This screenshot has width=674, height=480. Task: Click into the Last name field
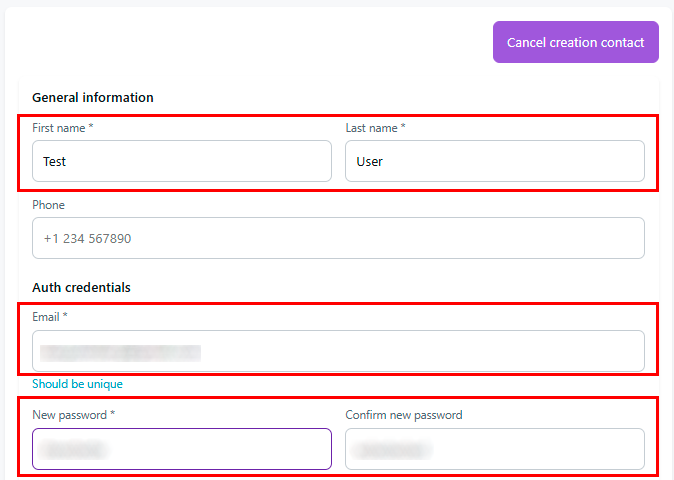(494, 161)
